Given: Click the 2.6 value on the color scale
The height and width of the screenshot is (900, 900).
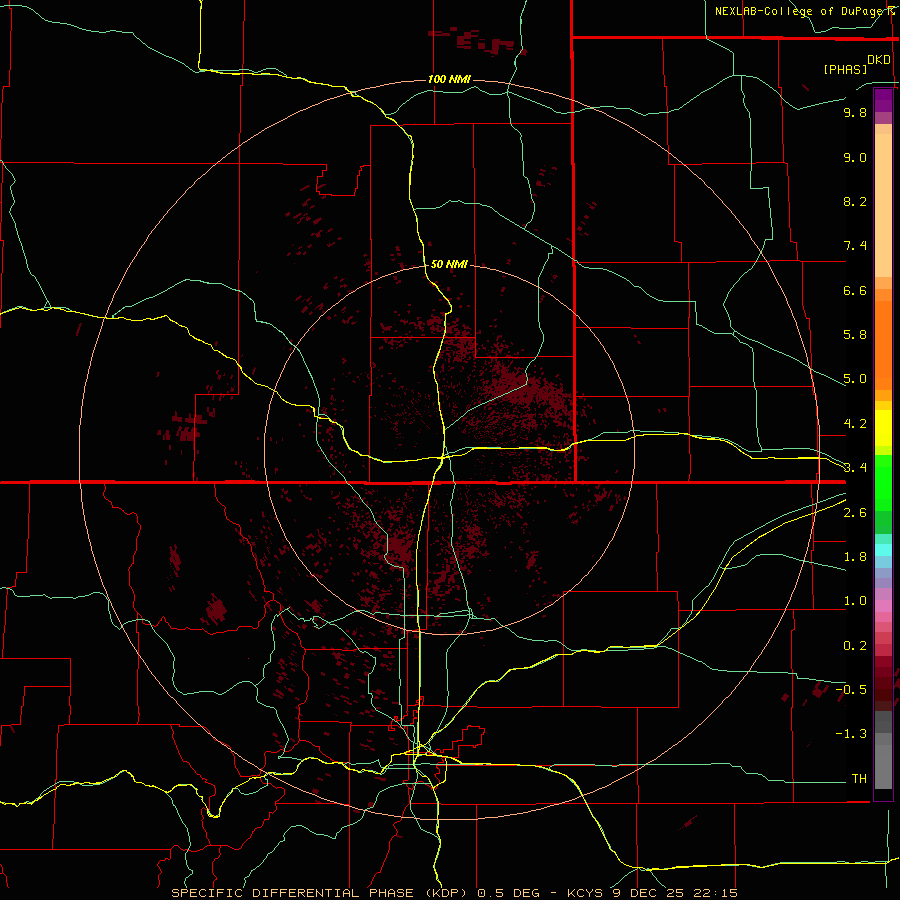Looking at the screenshot, I should click(x=855, y=513).
